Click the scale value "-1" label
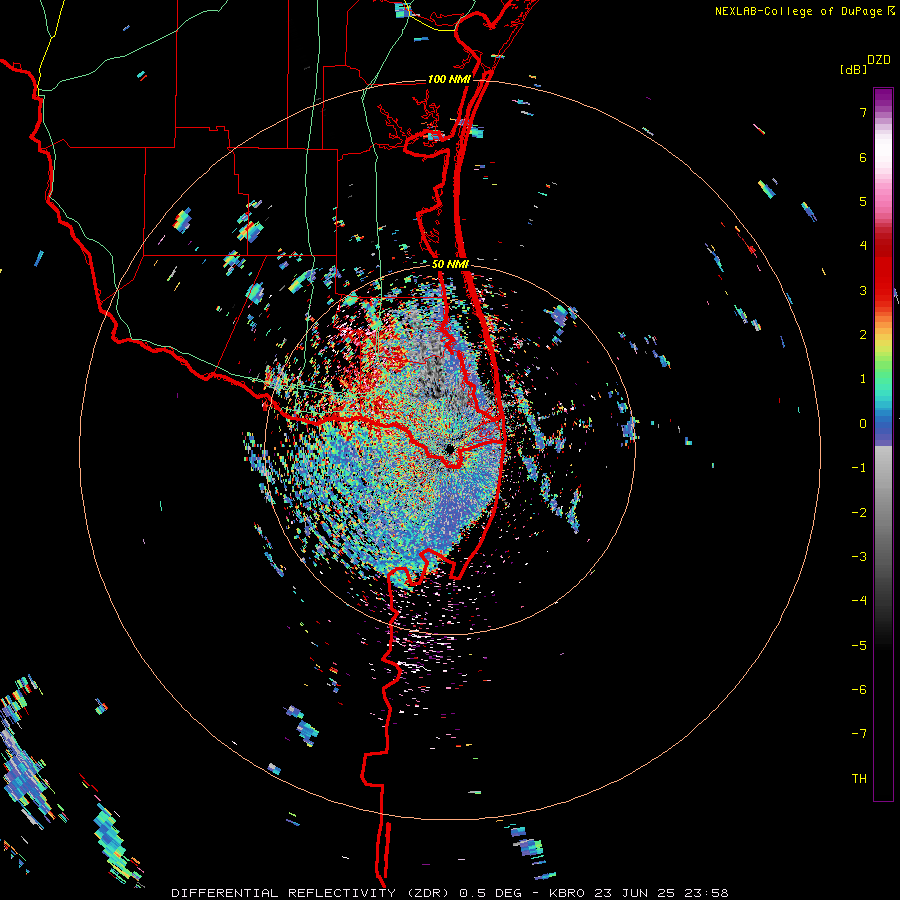 (x=859, y=468)
